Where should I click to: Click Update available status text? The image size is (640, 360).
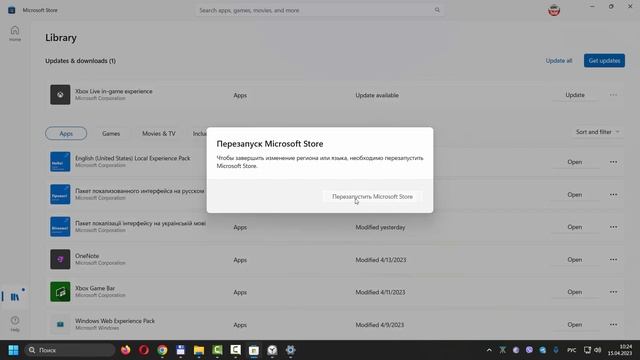click(x=377, y=95)
